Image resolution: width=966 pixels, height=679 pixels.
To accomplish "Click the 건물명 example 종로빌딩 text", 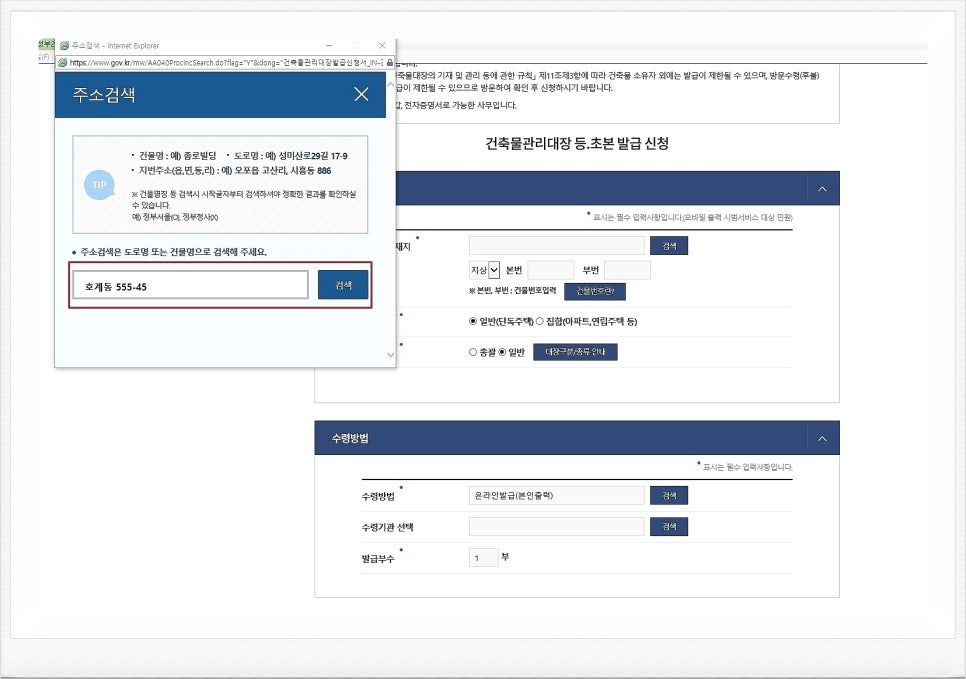I will pyautogui.click(x=200, y=156).
